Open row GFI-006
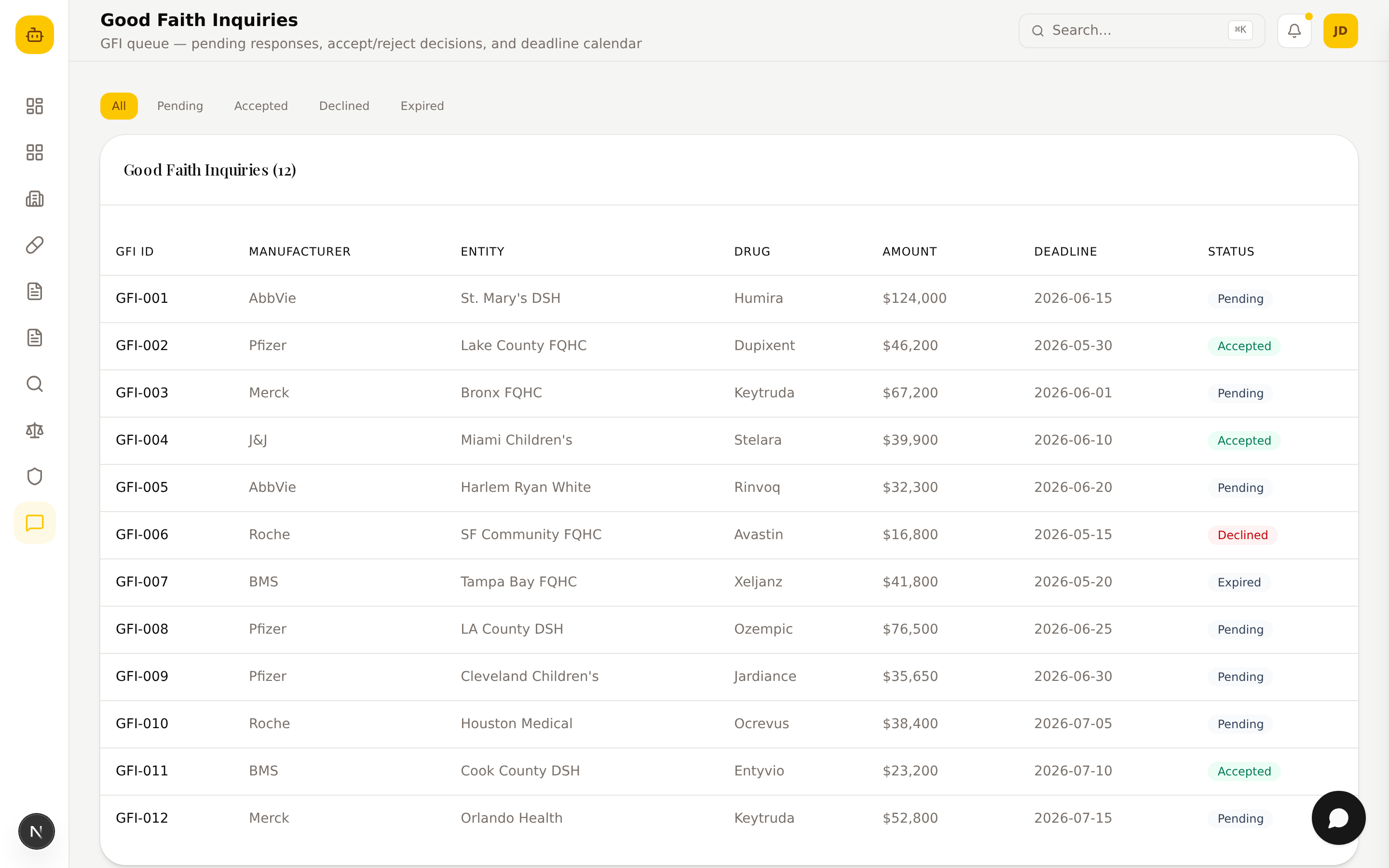Image resolution: width=1389 pixels, height=868 pixels. pyautogui.click(x=729, y=535)
